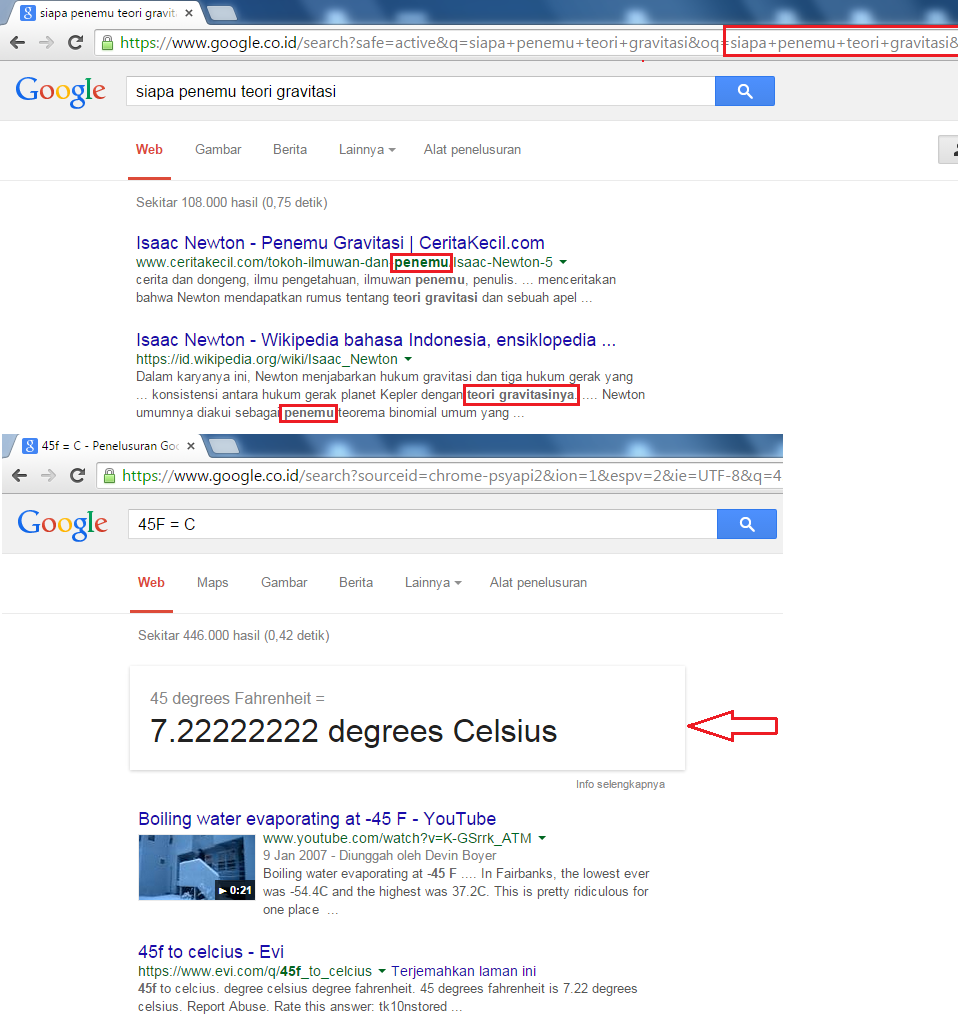Viewport: 958px width, 1028px height.
Task: Expand the arrow next to the evi.com URL
Action: [382, 971]
